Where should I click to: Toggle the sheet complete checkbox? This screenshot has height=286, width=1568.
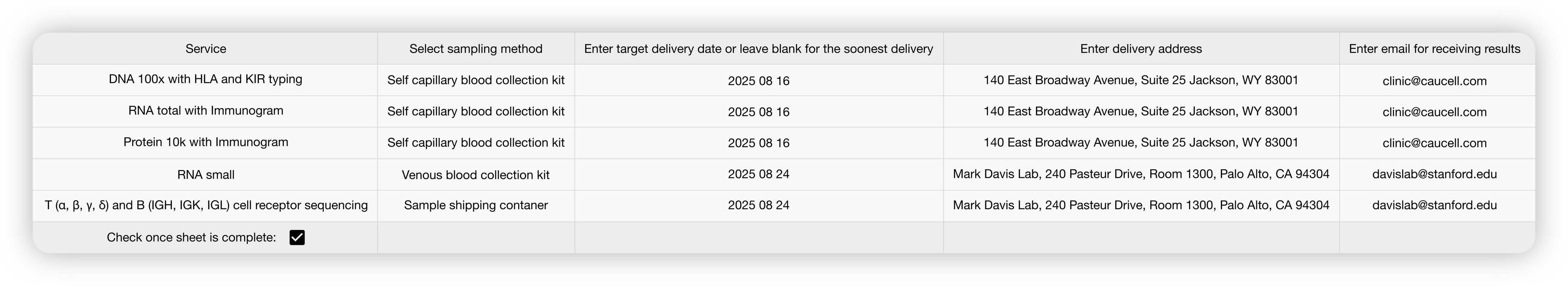297,237
